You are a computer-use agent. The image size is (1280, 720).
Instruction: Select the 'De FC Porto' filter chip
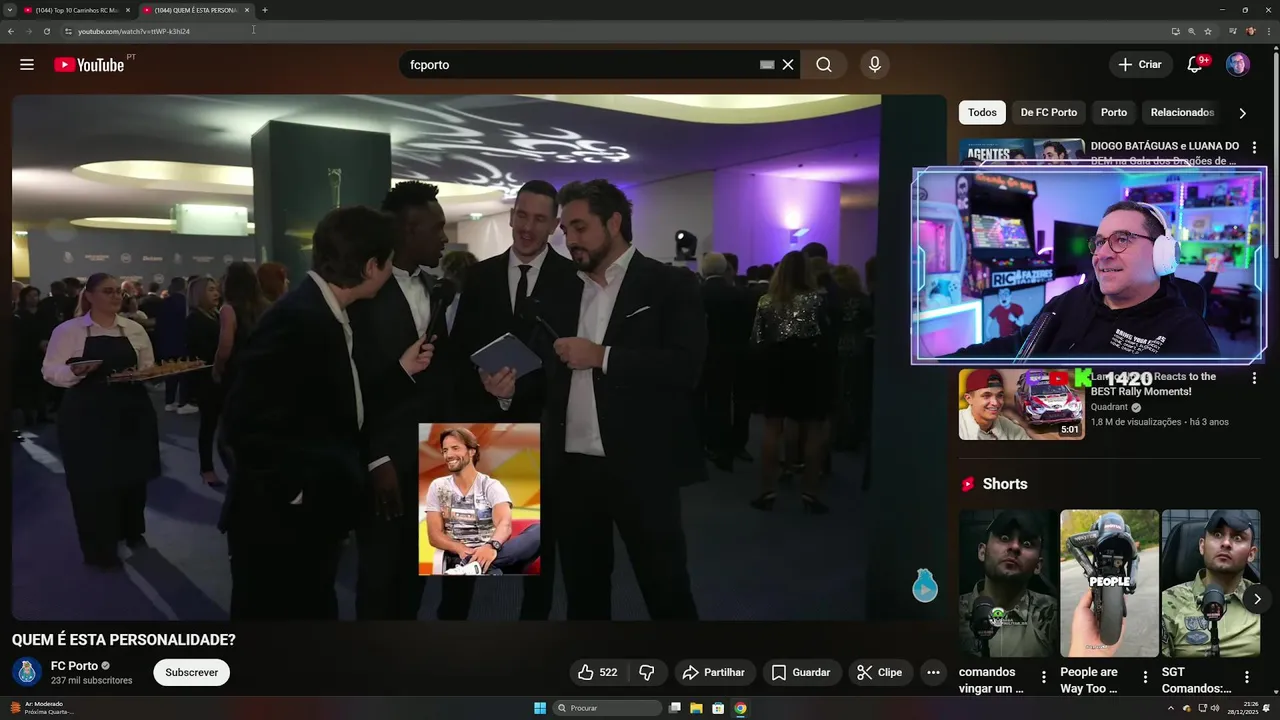[1048, 112]
